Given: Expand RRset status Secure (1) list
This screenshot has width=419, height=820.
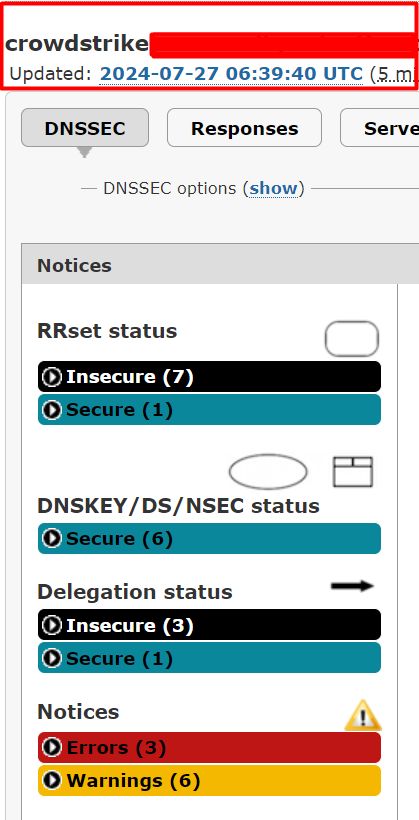Looking at the screenshot, I should point(209,409).
